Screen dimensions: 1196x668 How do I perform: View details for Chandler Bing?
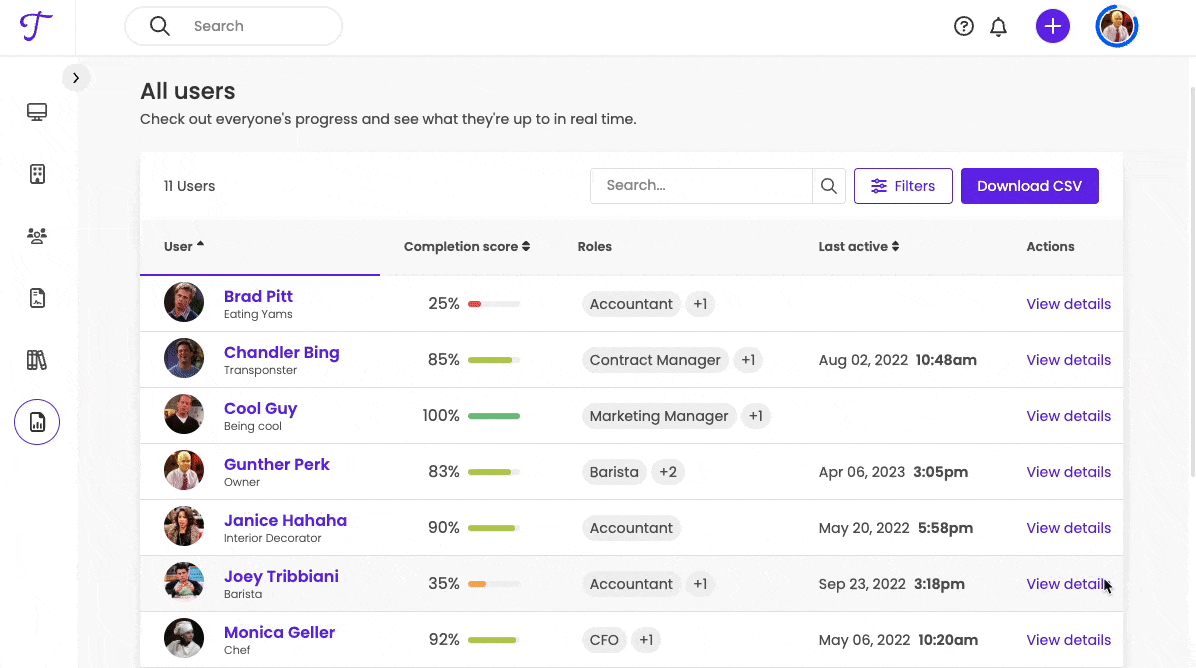[1069, 359]
